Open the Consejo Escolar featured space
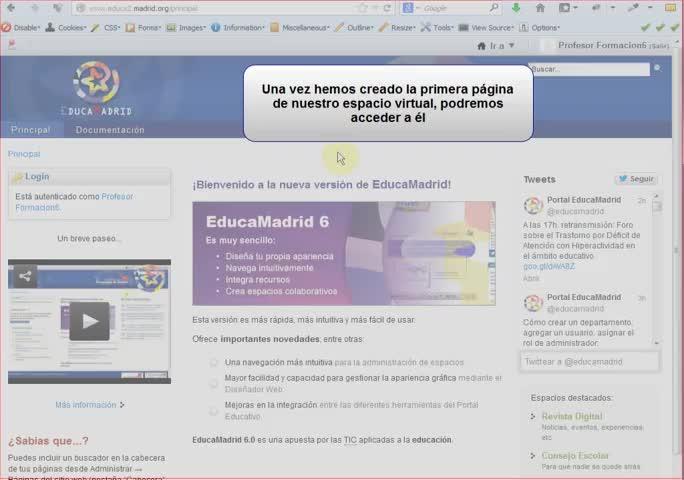684x480 pixels. [575, 456]
